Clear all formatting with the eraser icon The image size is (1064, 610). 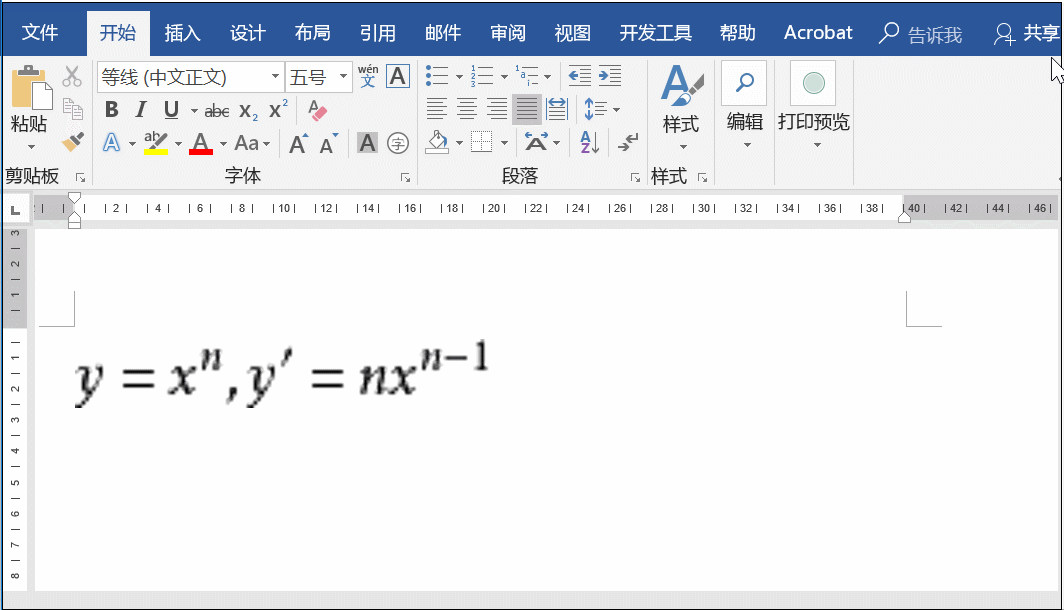click(x=317, y=112)
